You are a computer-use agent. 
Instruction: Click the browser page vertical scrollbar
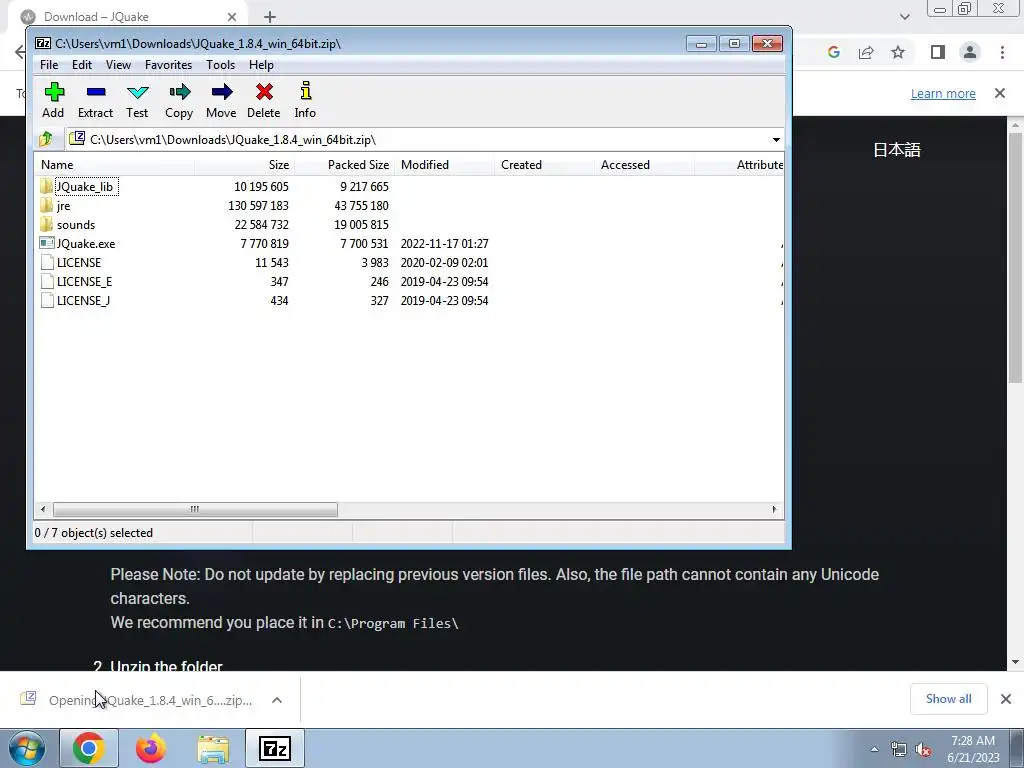1015,257
